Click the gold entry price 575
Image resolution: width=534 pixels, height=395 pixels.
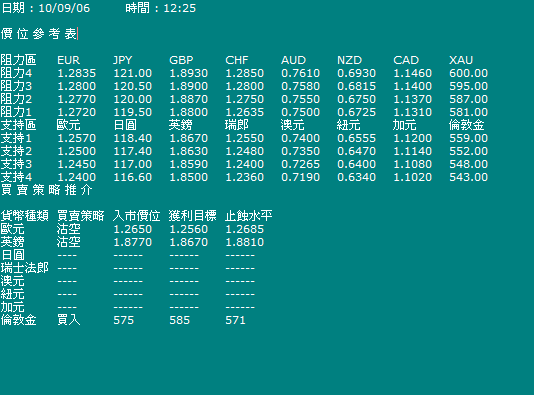coord(124,320)
